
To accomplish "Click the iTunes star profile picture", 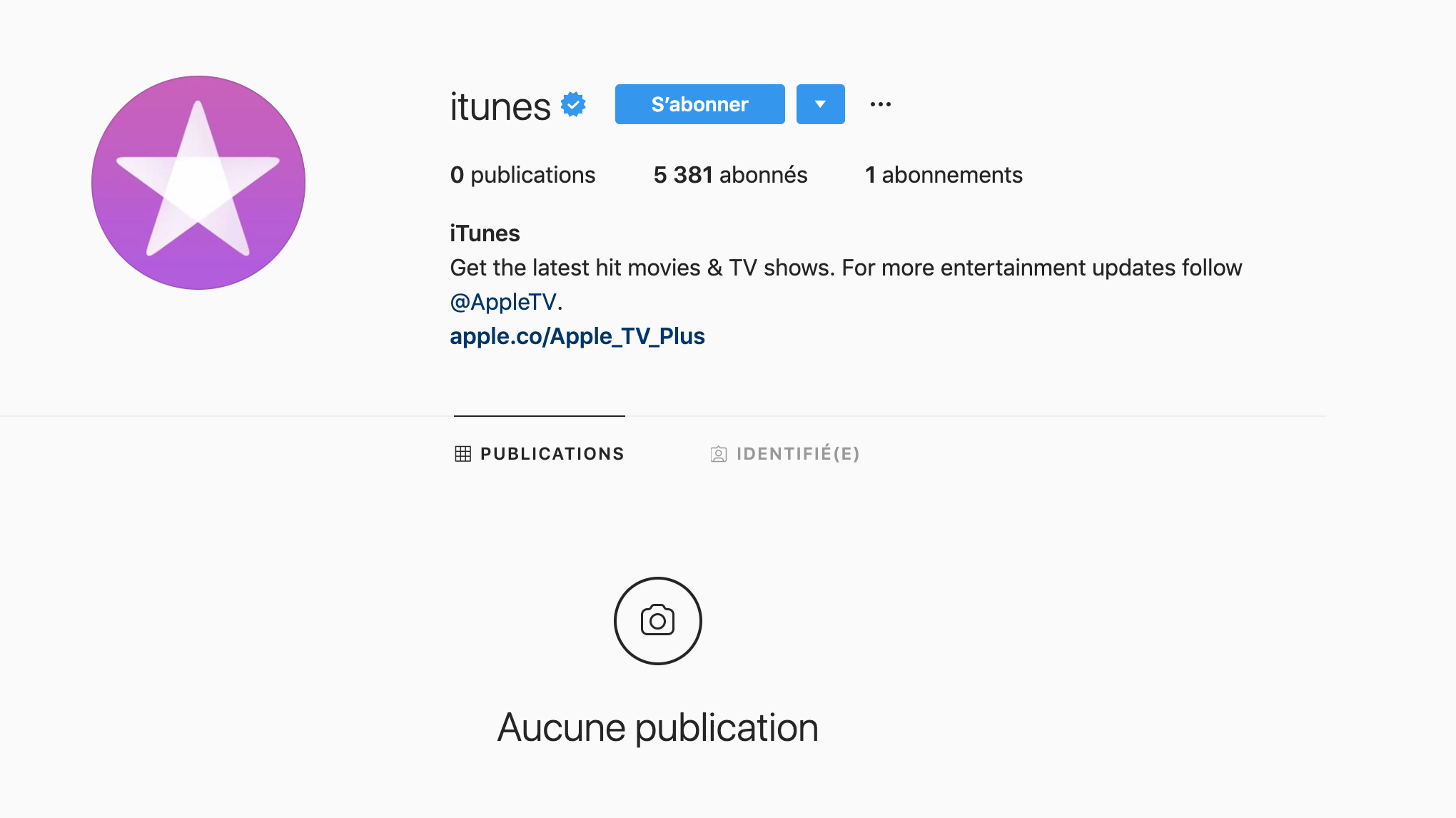I will point(198,183).
